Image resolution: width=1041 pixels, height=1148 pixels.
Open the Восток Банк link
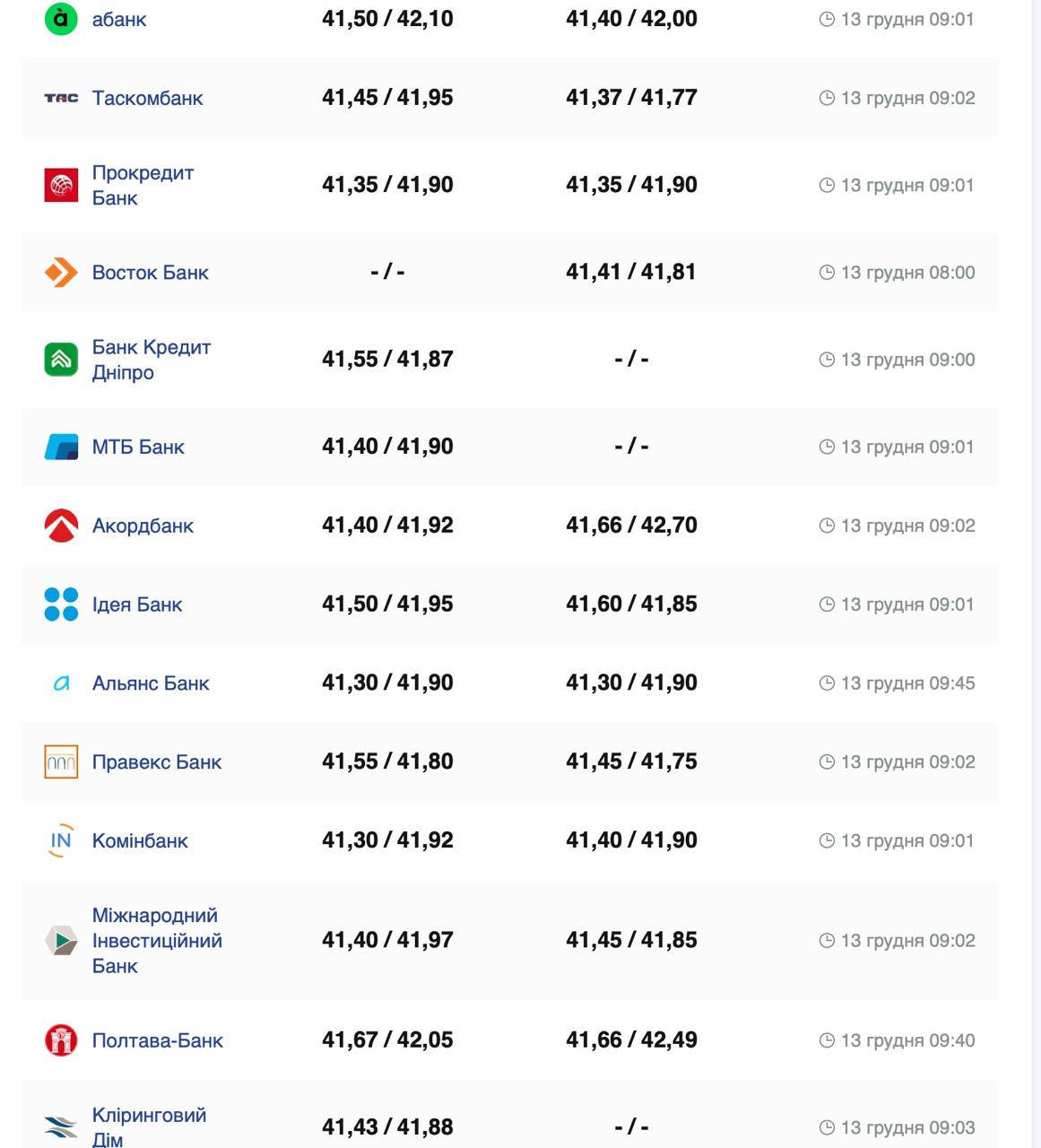click(x=150, y=272)
